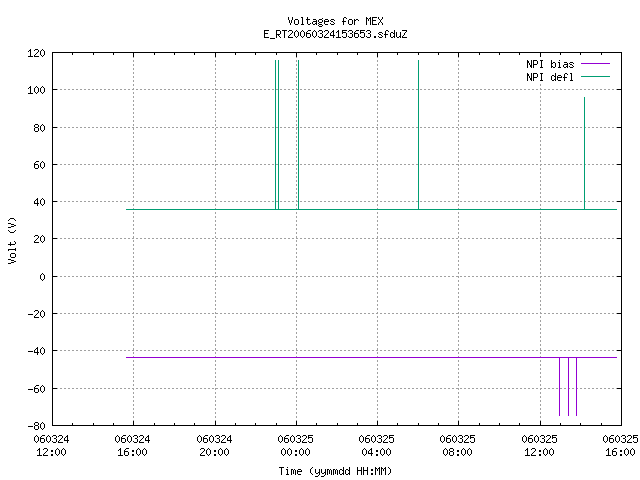Select the filename E_RT20060324153653.sfduZ subtitle
Image resolution: width=640 pixels, height=480 pixels.
pyautogui.click(x=335, y=34)
